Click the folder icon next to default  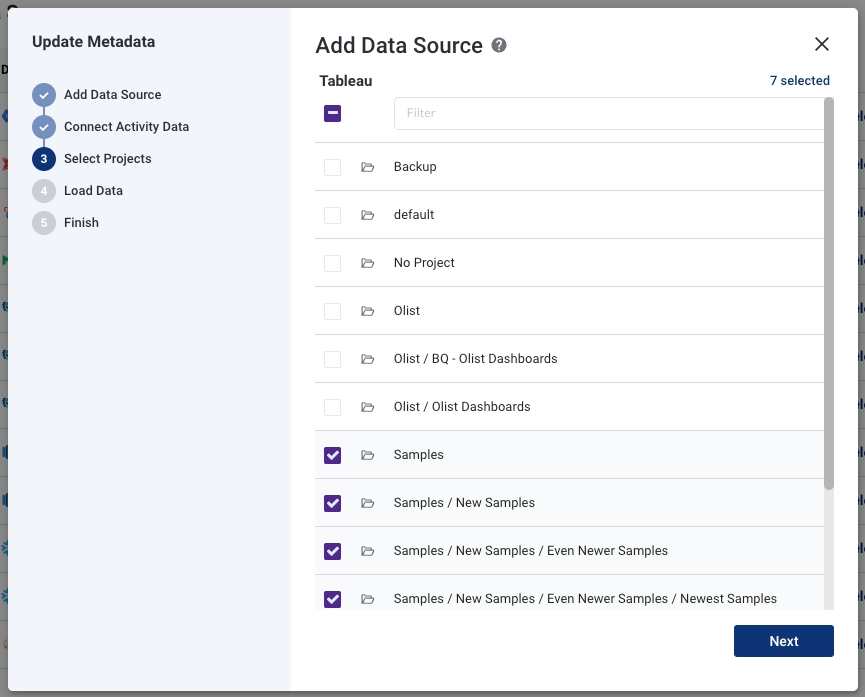[368, 215]
